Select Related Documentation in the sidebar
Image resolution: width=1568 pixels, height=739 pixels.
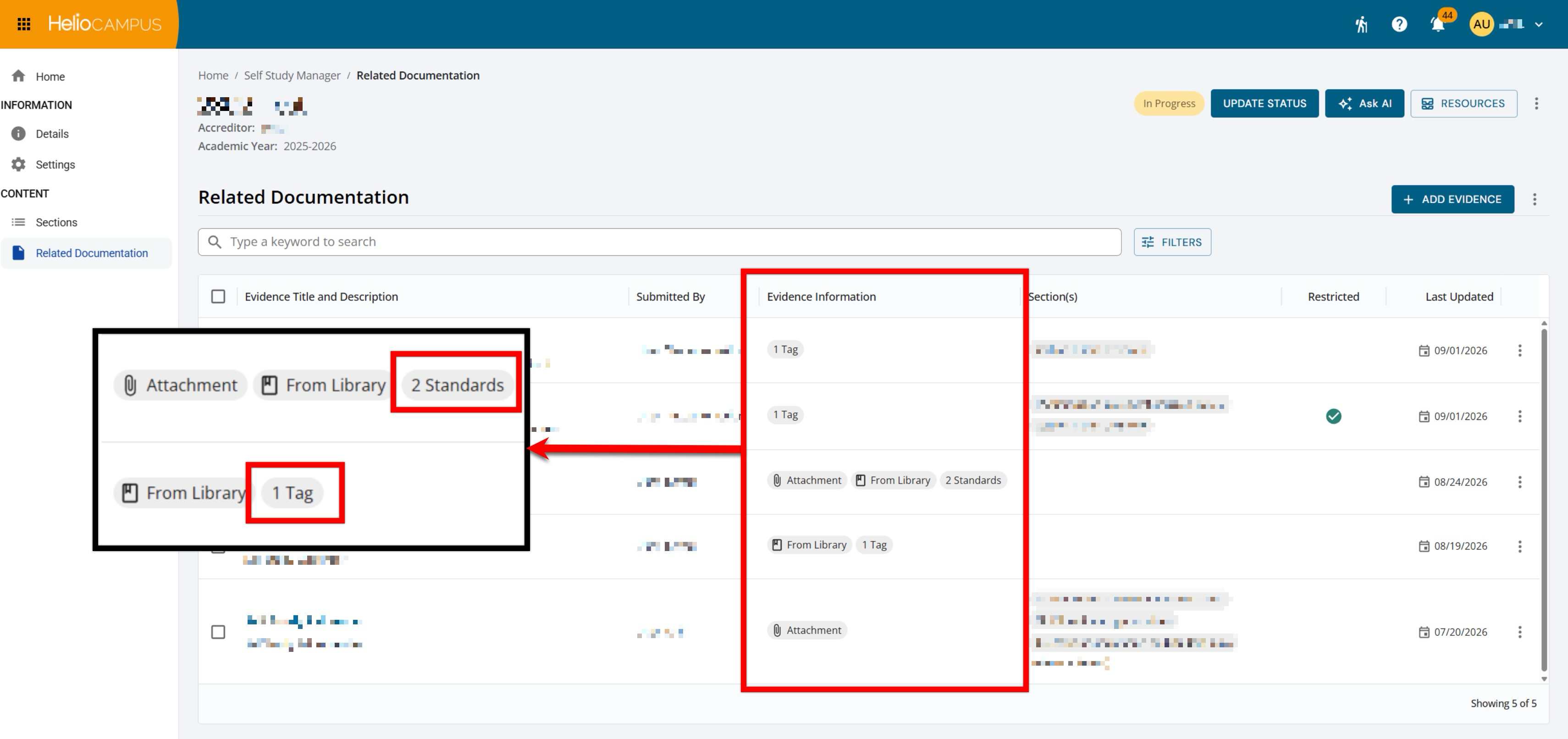(x=86, y=253)
